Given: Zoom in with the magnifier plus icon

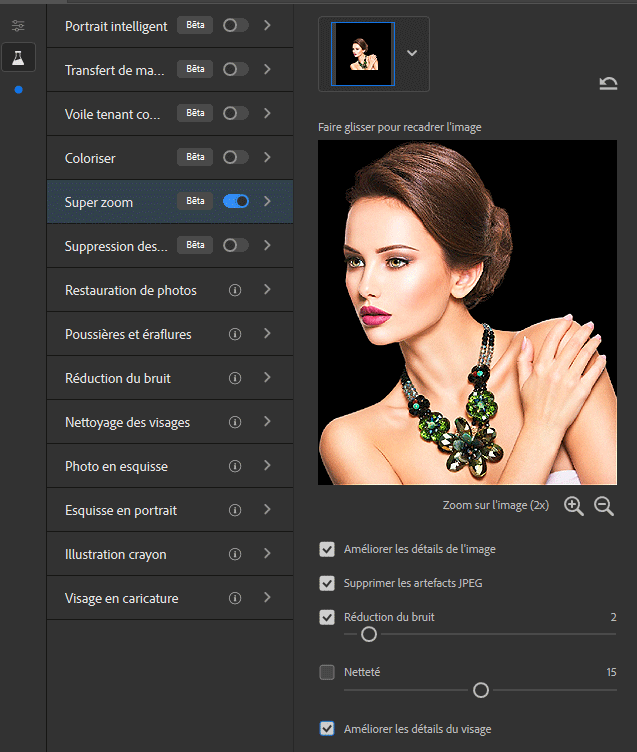Looking at the screenshot, I should pos(573,506).
